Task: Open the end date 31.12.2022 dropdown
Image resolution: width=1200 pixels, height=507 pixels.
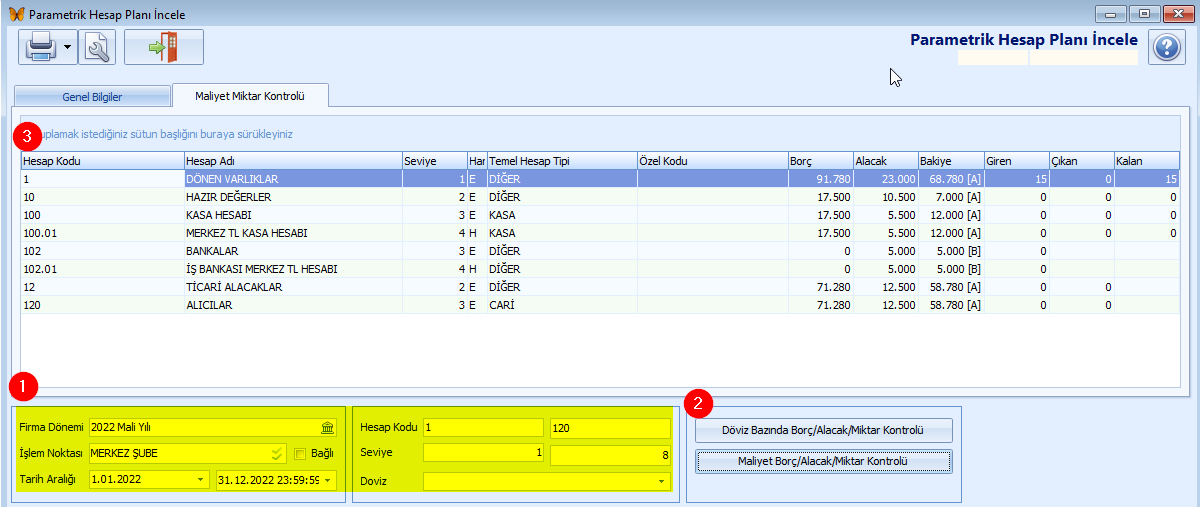Action: [x=328, y=480]
